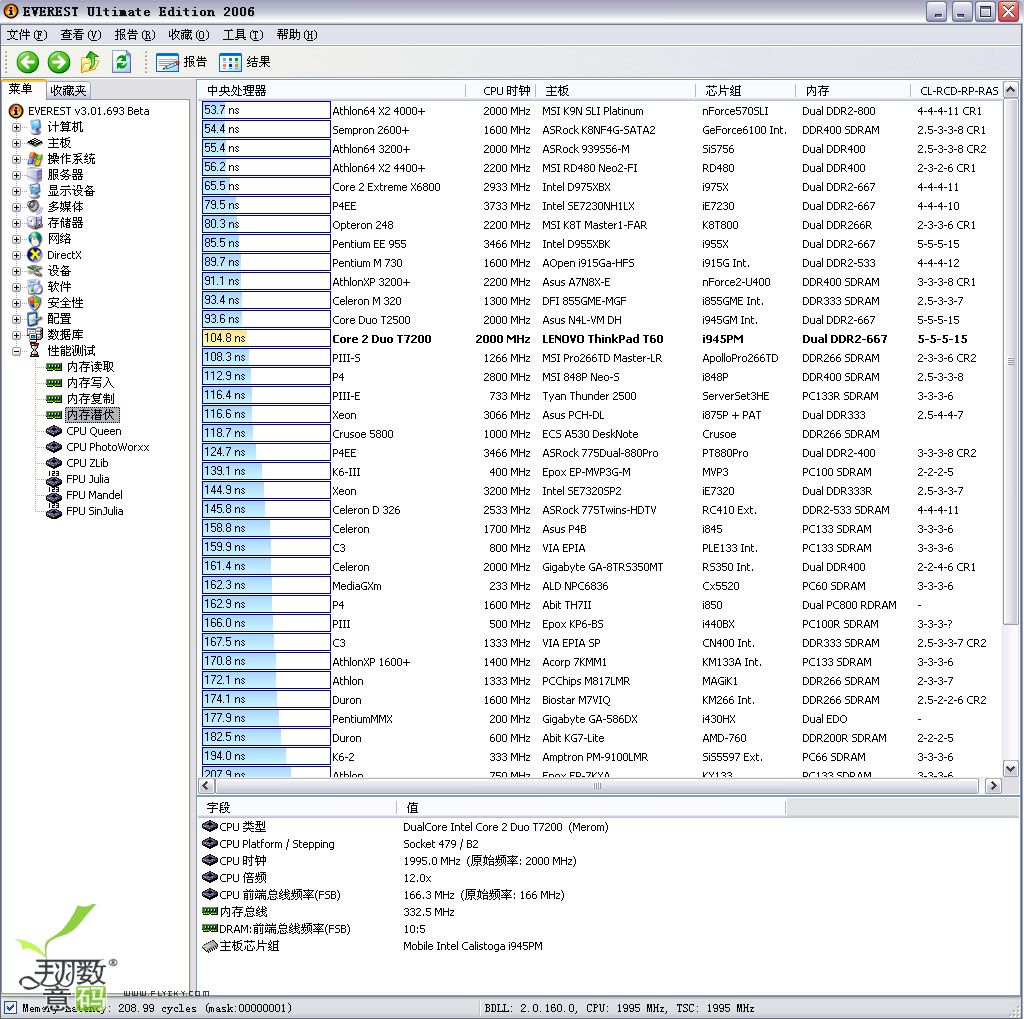Open the 内存复制 memory copy benchmark
Screen dimensions: 1024x1019
[x=90, y=398]
